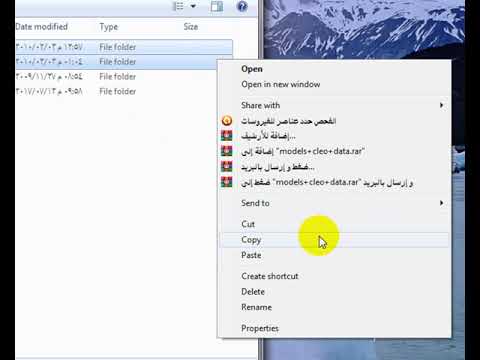Sort by the Type column header
Screen dimensions: 480x360
coord(109,27)
